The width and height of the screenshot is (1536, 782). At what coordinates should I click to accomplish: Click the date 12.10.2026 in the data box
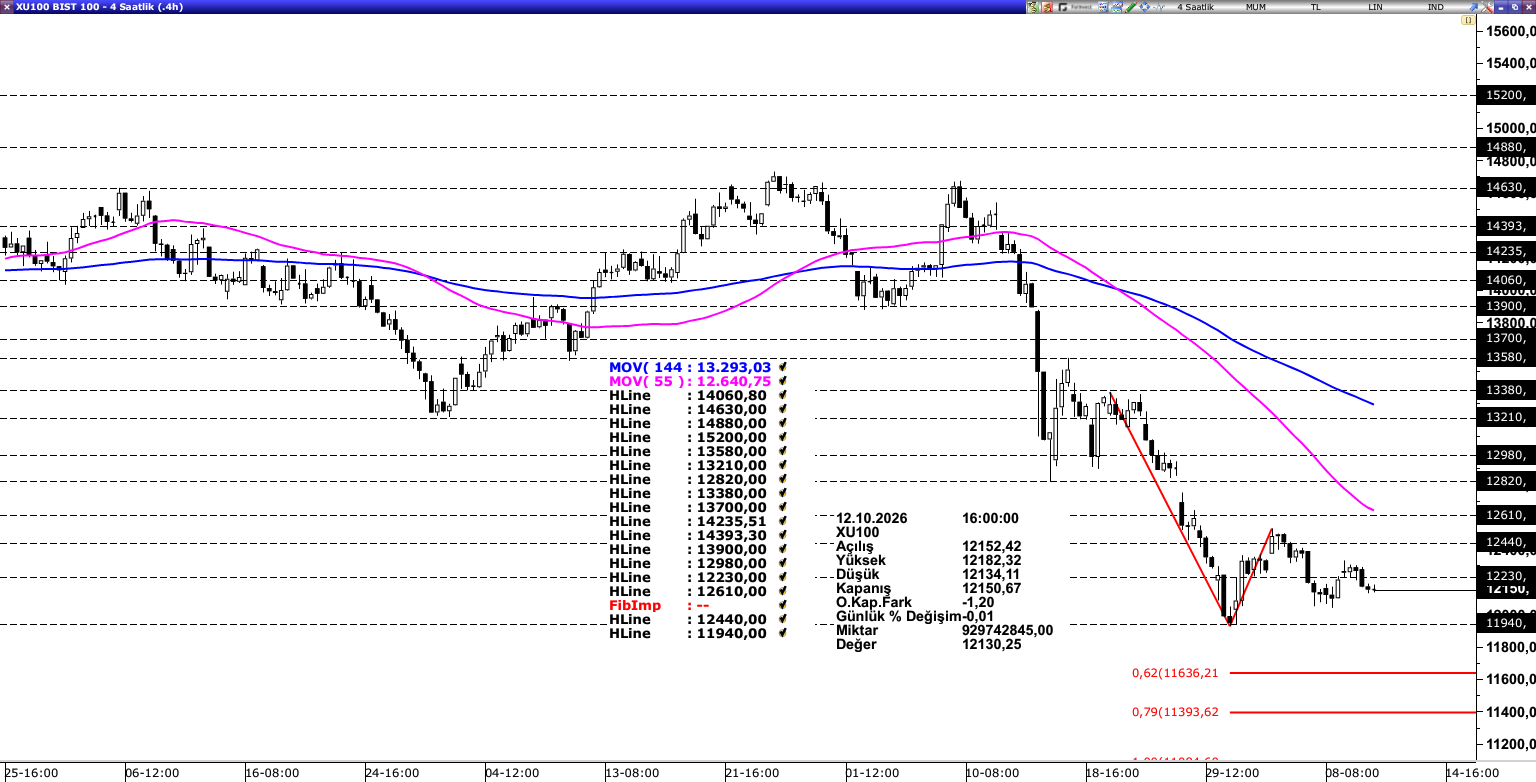tap(870, 518)
